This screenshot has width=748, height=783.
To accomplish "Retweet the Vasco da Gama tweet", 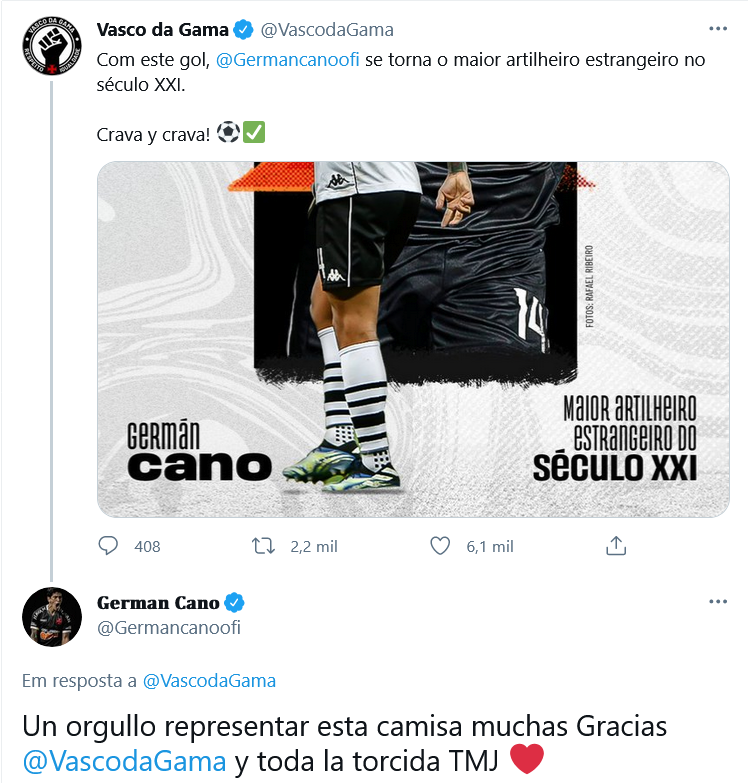I will (263, 546).
